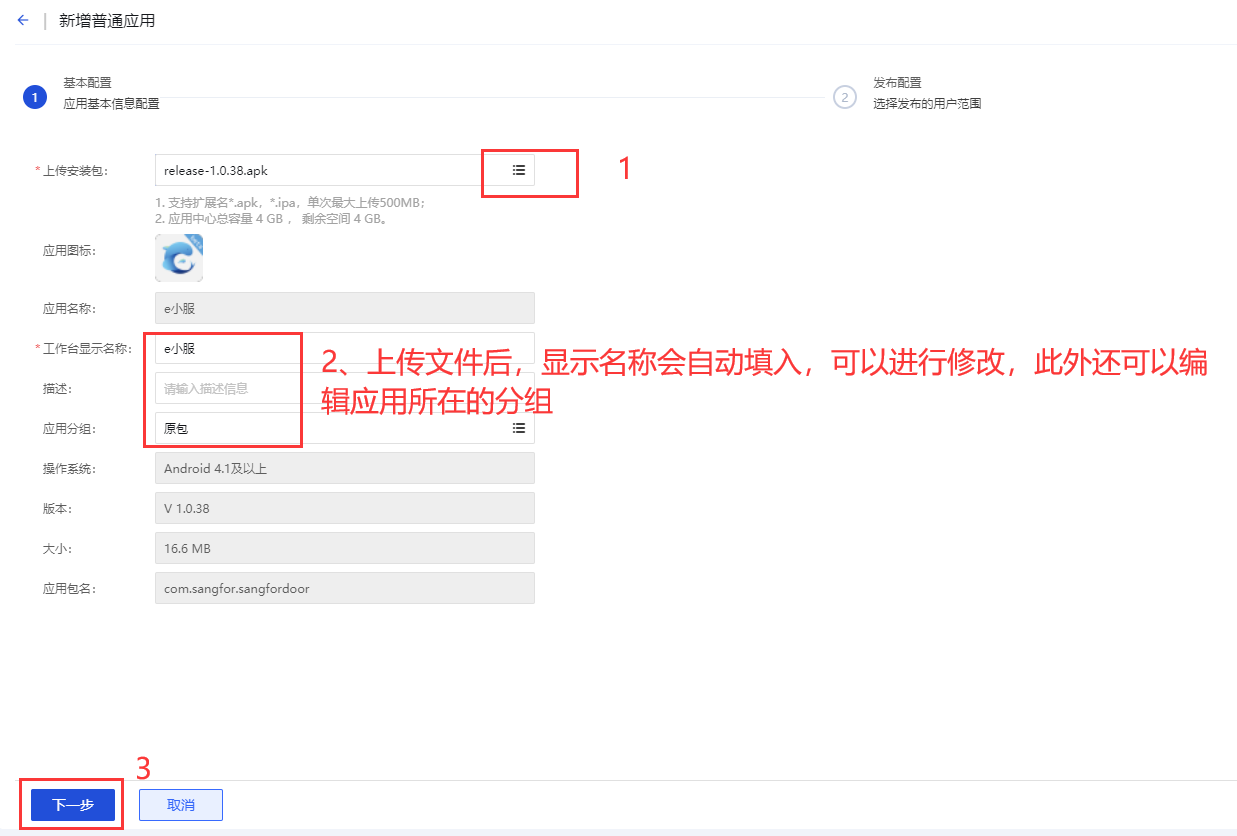Click the 基本配置 step title
The height and width of the screenshot is (836, 1237).
87,83
